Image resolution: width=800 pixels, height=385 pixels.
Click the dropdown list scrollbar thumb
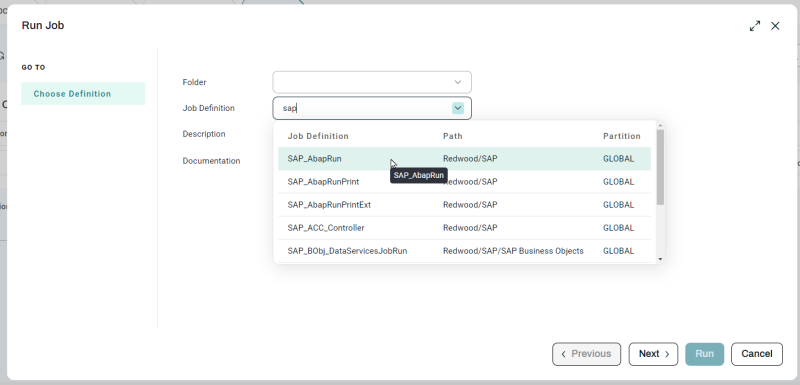pos(660,167)
